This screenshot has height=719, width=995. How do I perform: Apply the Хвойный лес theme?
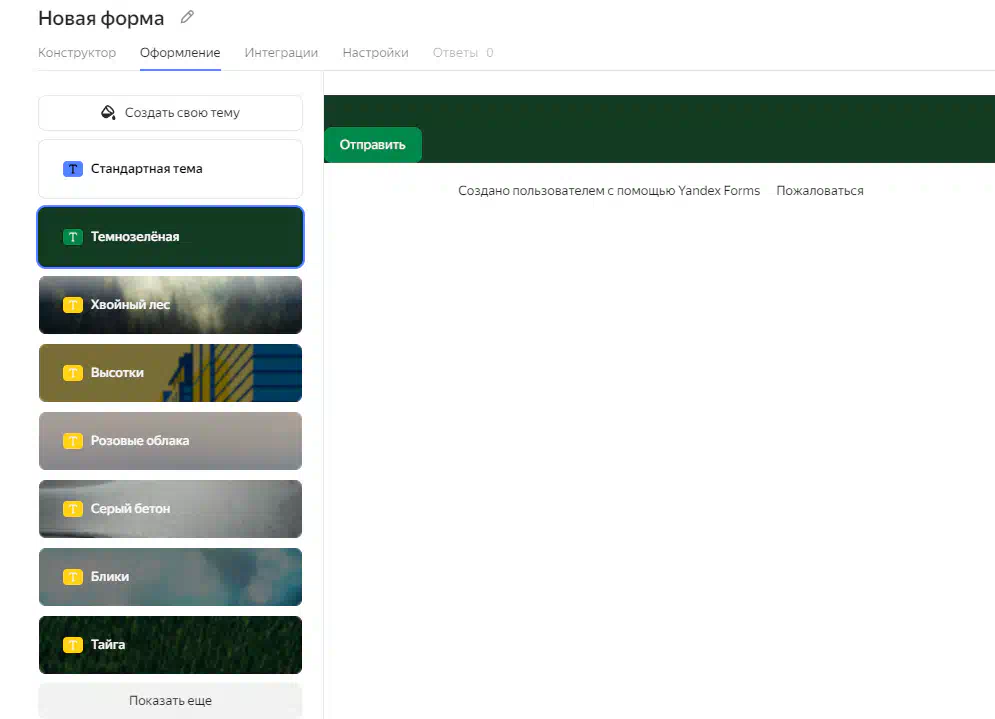click(170, 305)
